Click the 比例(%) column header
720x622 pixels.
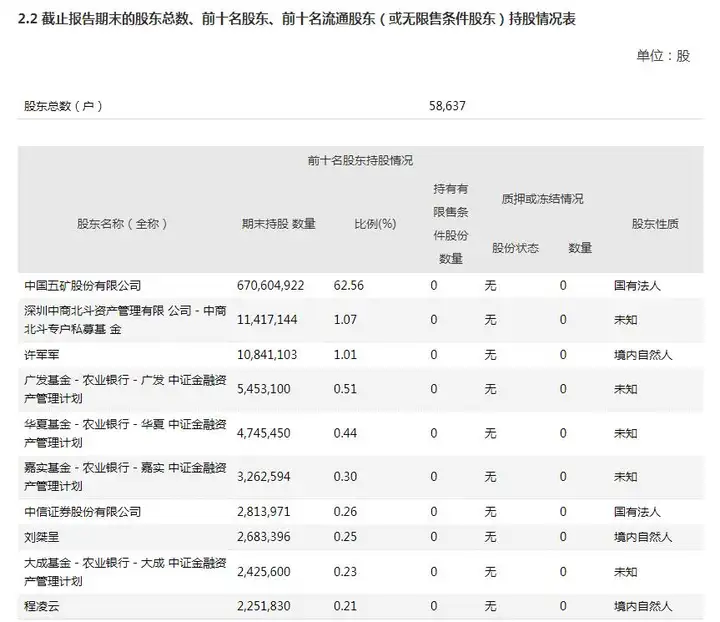[x=375, y=224]
